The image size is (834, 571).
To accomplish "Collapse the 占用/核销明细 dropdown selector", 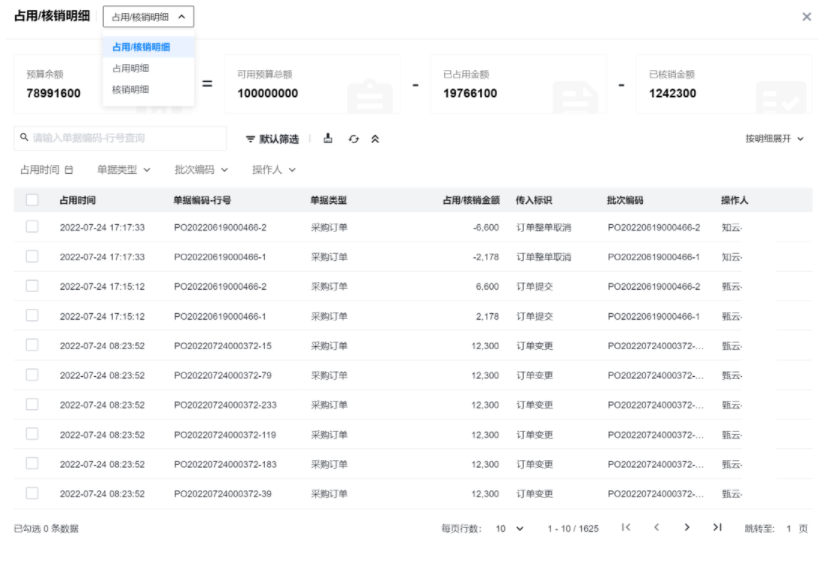I will pos(148,16).
